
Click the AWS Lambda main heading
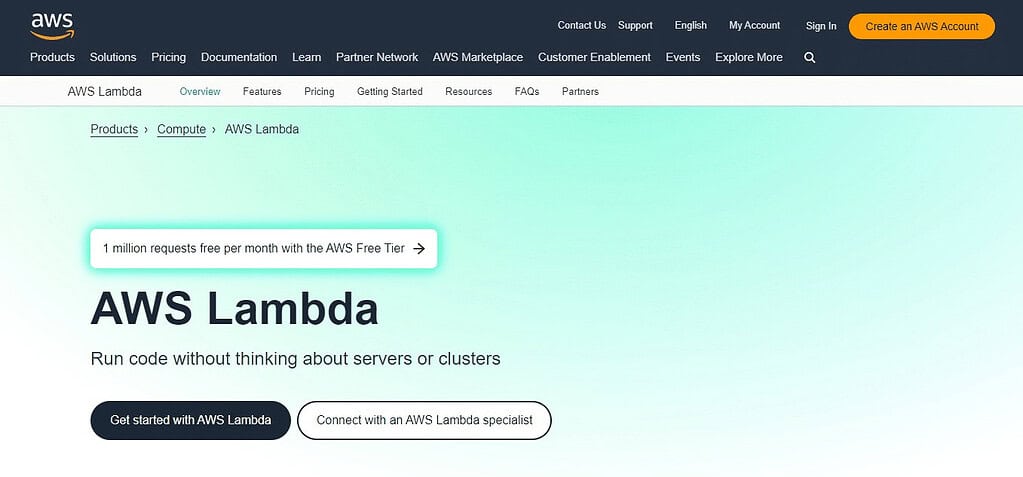[x=234, y=309]
